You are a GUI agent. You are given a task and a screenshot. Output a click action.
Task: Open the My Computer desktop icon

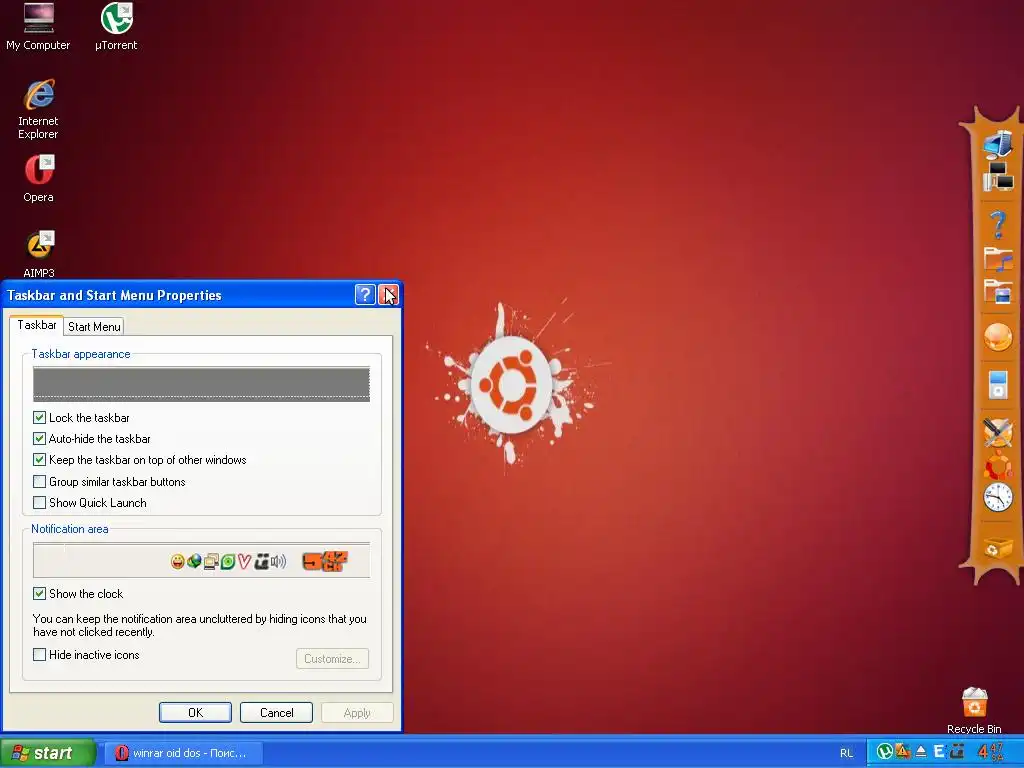coord(38,26)
